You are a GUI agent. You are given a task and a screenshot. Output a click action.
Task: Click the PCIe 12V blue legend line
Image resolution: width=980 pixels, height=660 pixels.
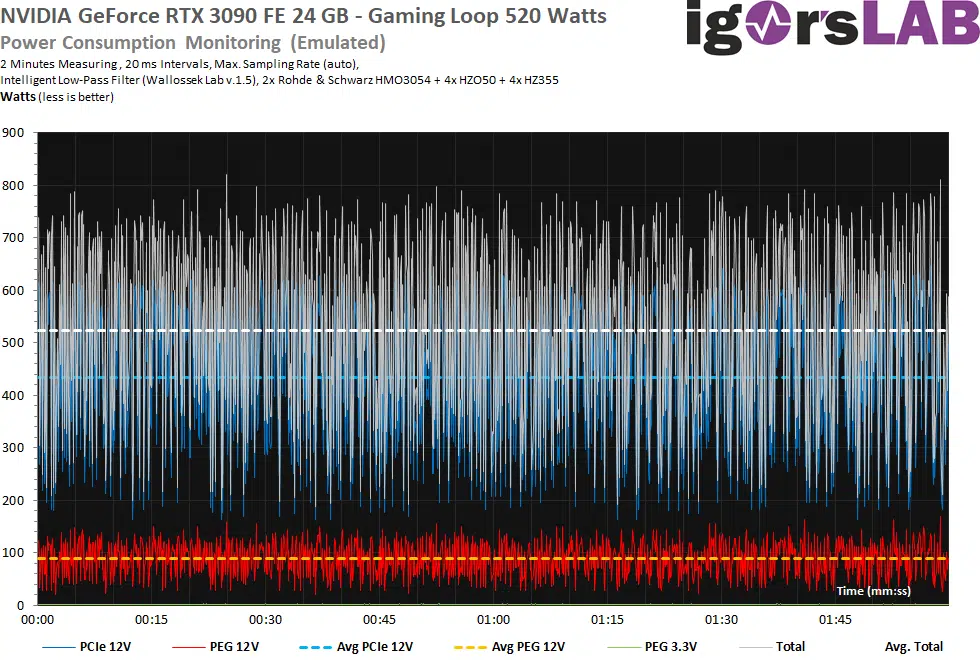[58, 647]
